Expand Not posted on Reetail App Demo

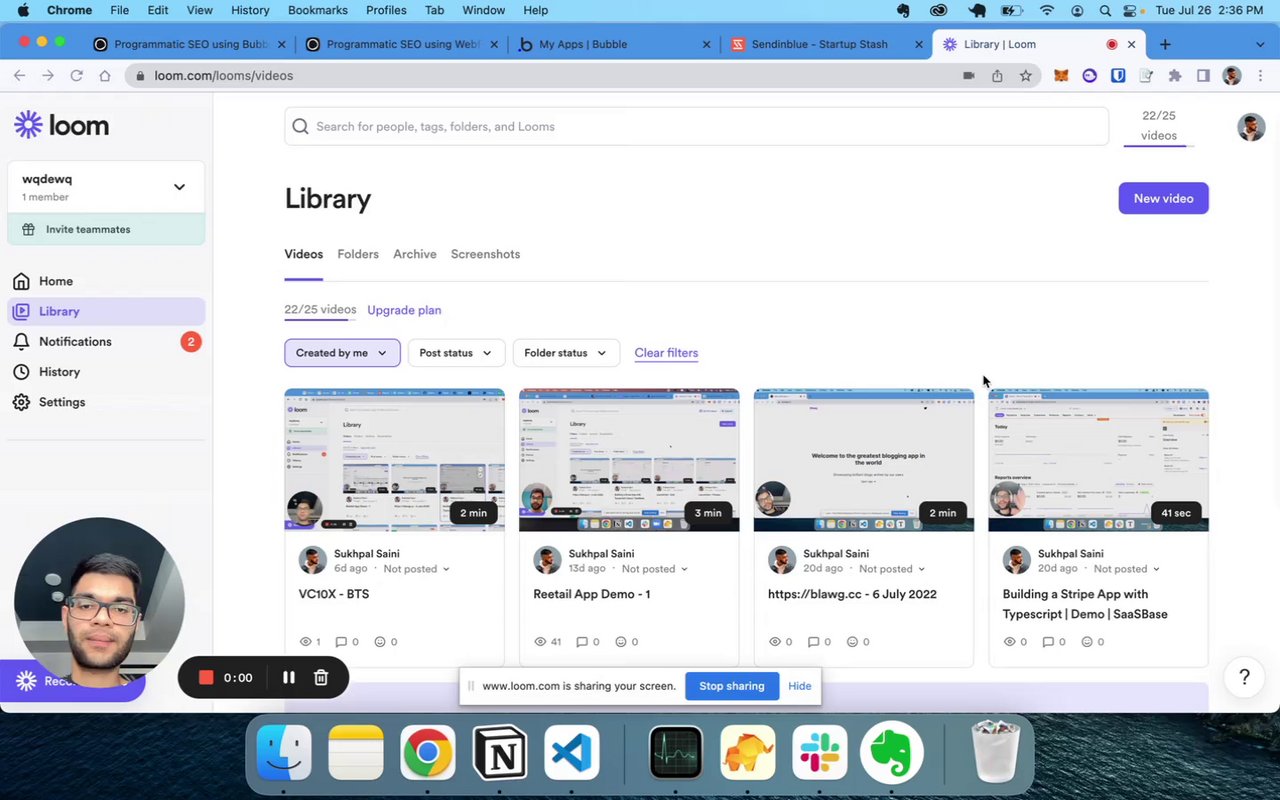(655, 569)
